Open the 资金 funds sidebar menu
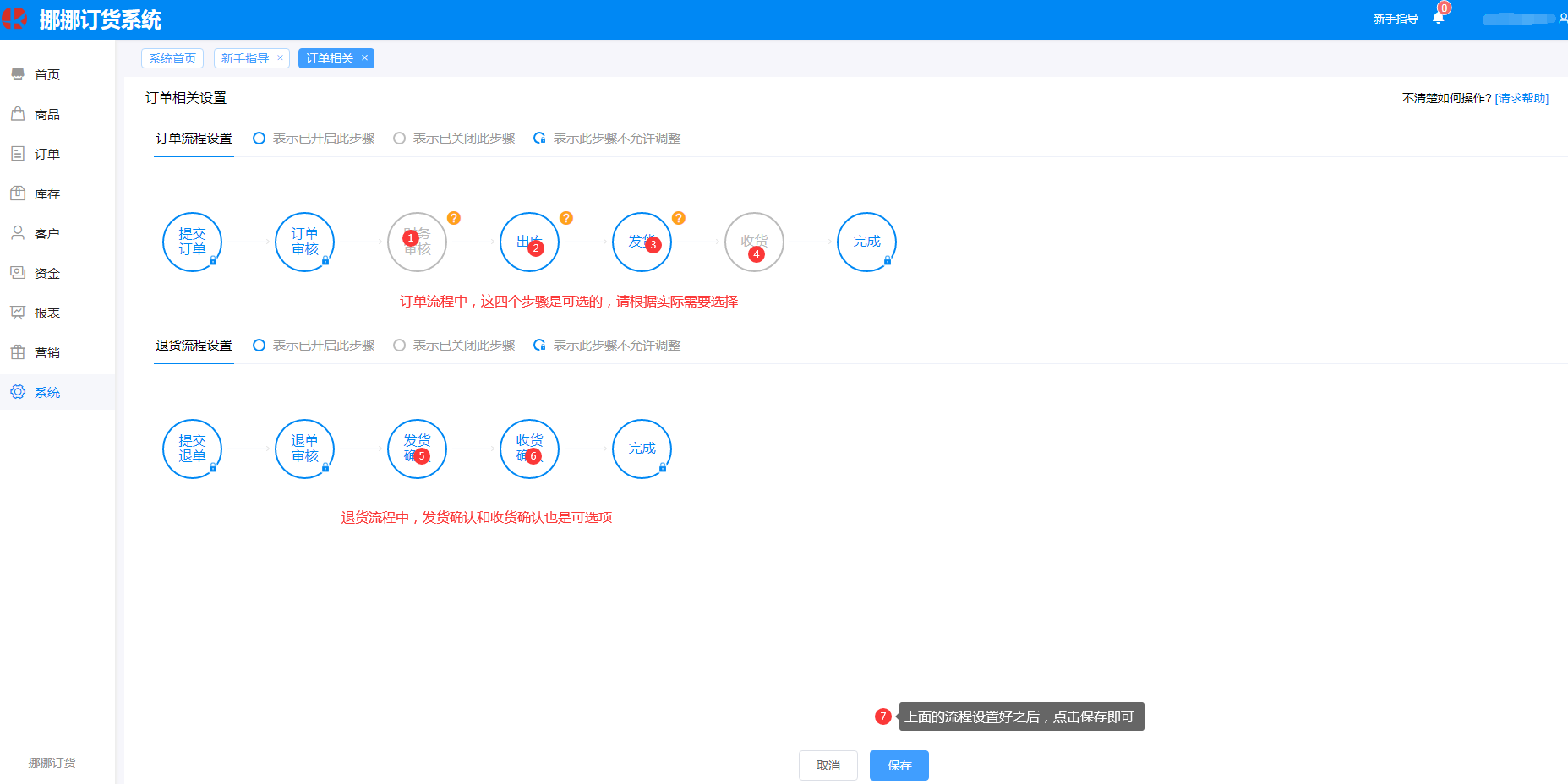 click(x=47, y=273)
